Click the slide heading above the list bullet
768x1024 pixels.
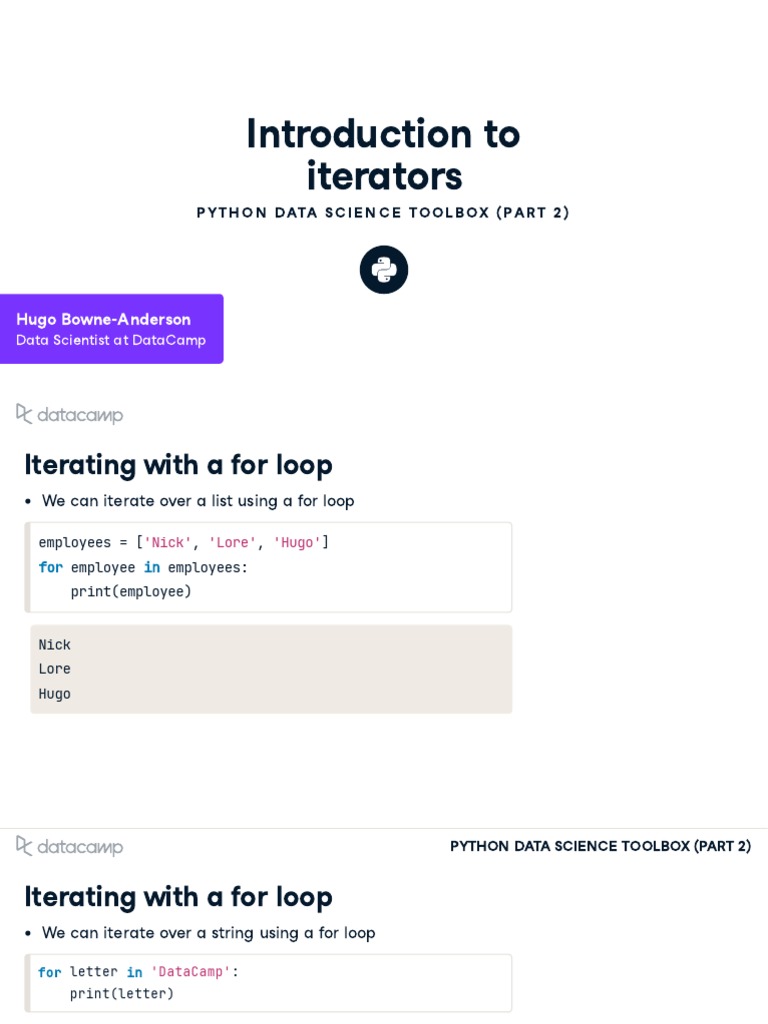(178, 465)
